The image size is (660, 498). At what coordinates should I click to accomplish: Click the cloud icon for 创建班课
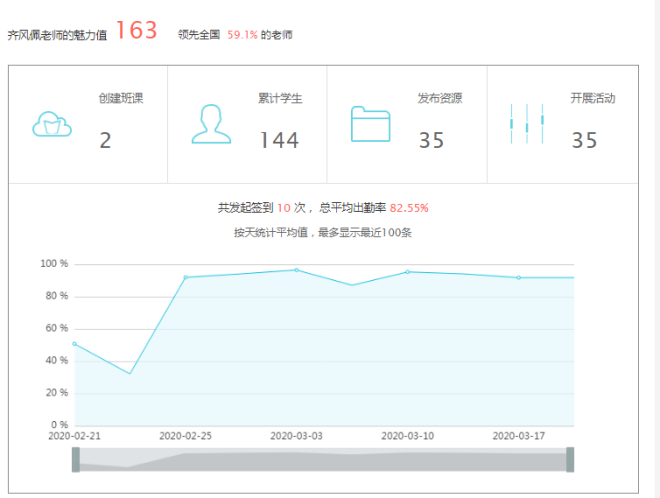pos(52,125)
